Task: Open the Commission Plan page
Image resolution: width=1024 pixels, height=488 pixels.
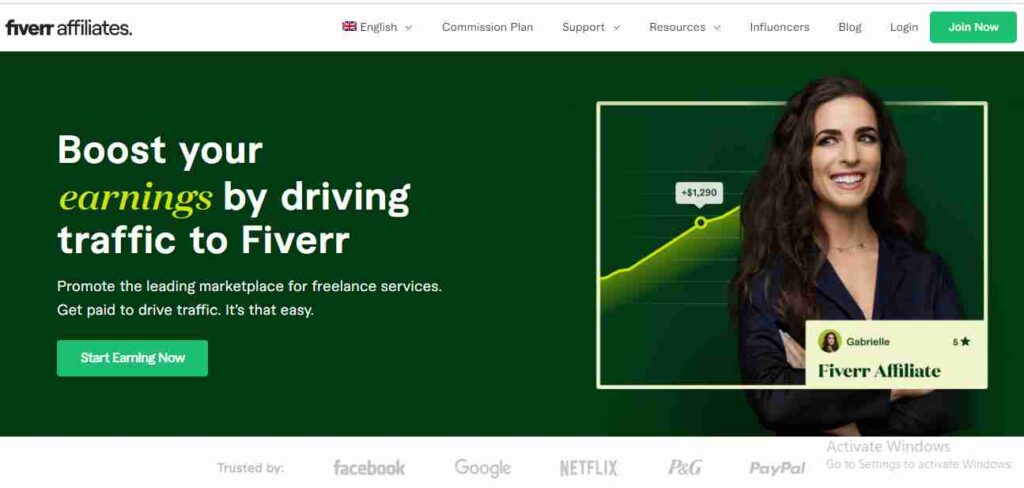Action: (487, 27)
